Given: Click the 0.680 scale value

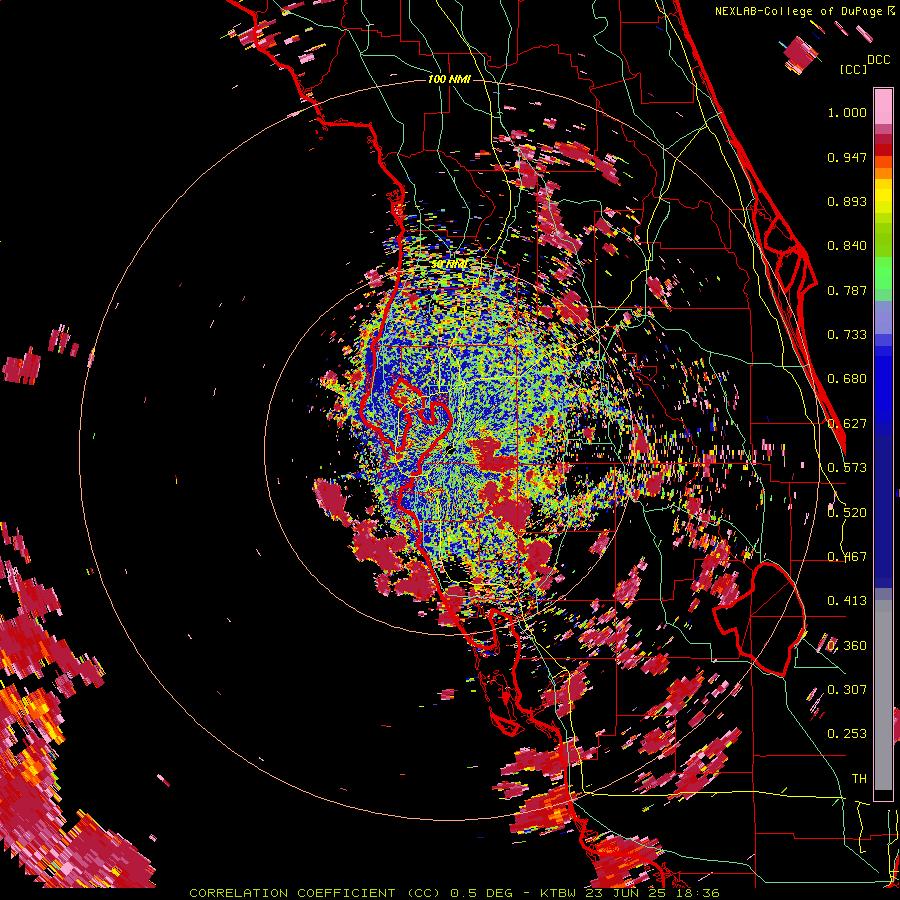Looking at the screenshot, I should pyautogui.click(x=847, y=379).
